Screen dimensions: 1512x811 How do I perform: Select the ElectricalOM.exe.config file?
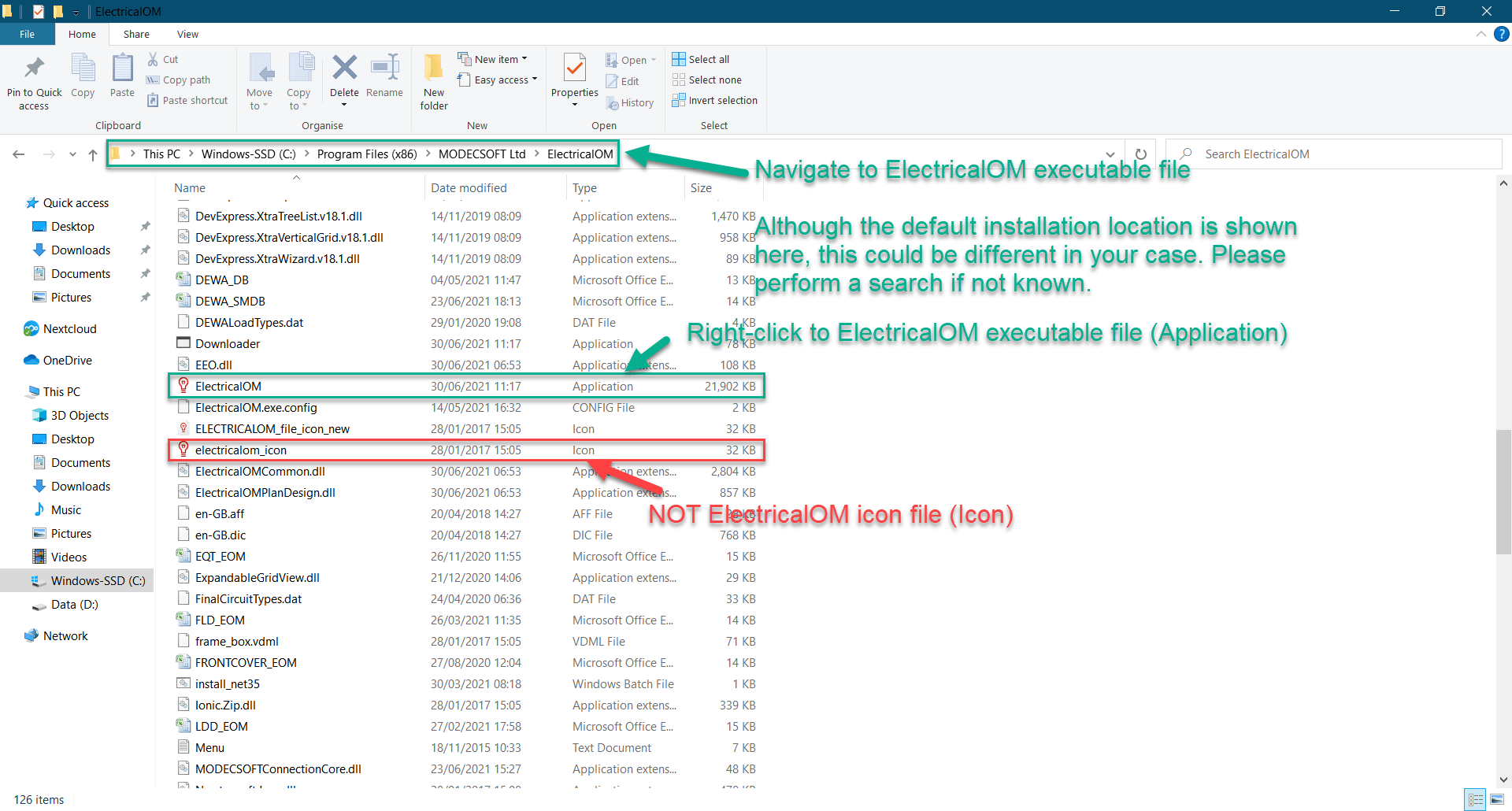(x=466, y=408)
